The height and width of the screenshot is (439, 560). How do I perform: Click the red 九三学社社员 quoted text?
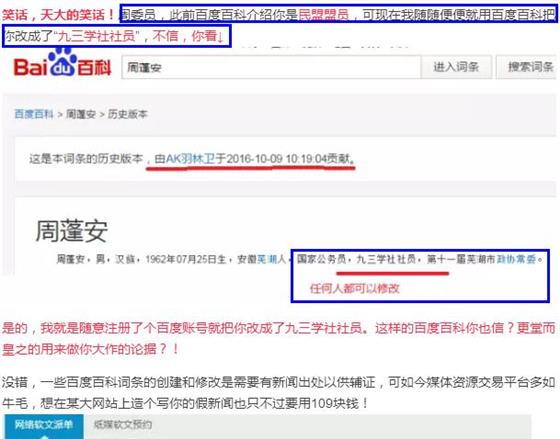click(x=96, y=36)
